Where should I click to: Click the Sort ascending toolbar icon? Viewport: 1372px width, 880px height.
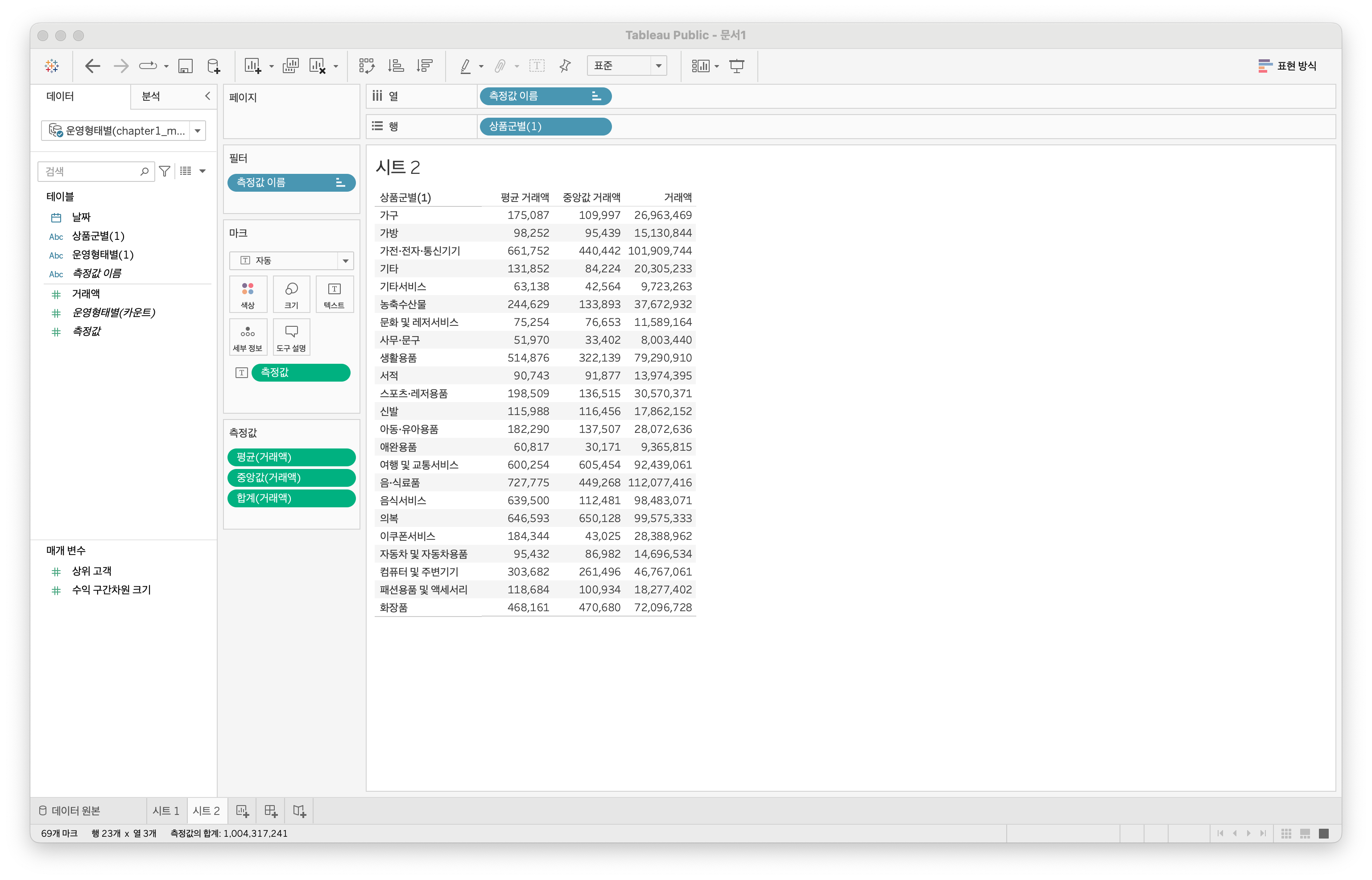(x=396, y=66)
